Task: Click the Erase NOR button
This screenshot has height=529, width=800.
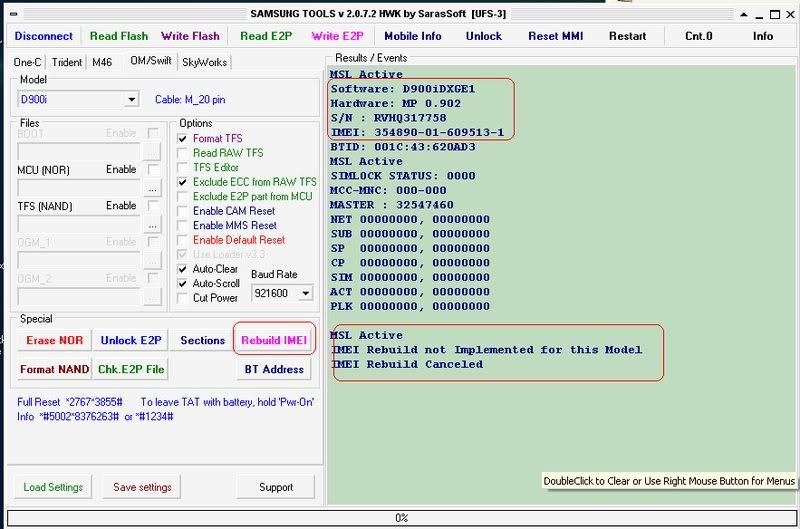Action: (x=55, y=340)
